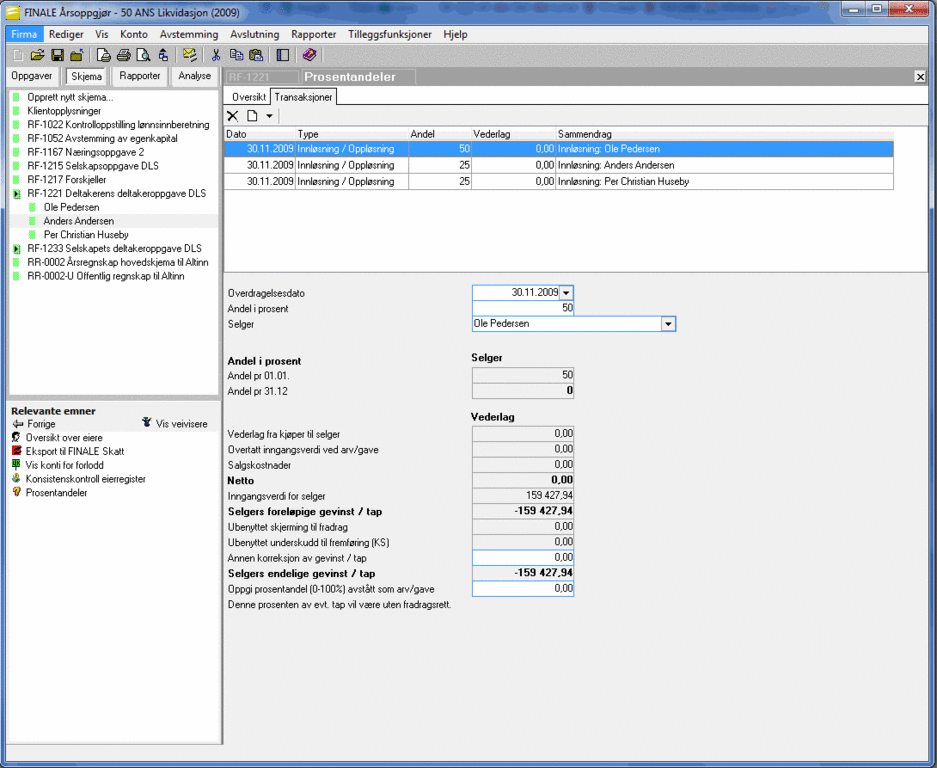The width and height of the screenshot is (937, 768).
Task: Switch to the Analyse tab
Action: [195, 76]
